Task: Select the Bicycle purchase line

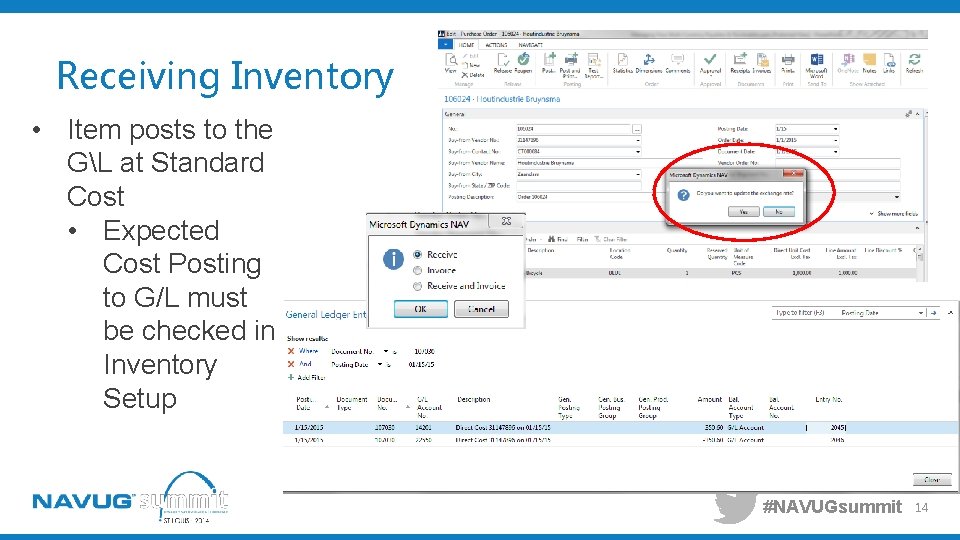Action: [x=721, y=273]
